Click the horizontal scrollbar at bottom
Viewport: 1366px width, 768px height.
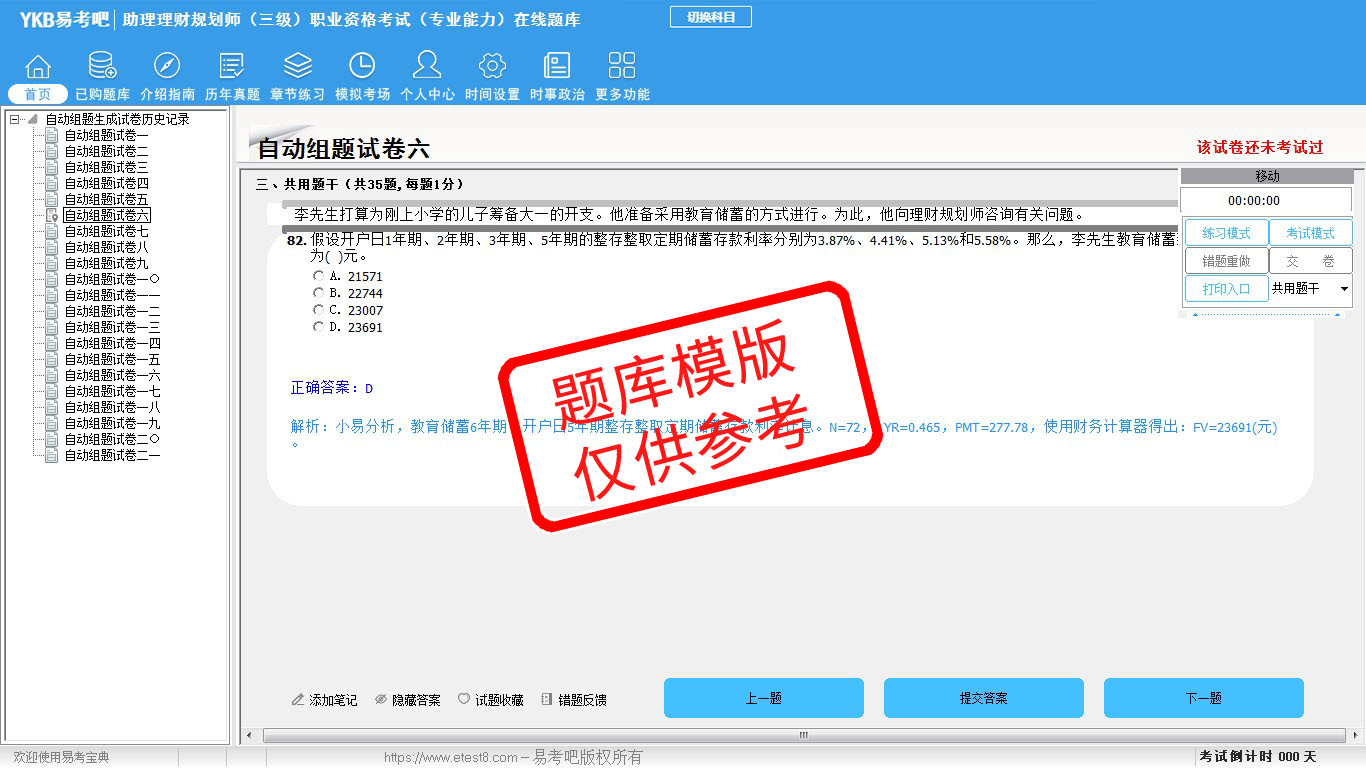pos(802,735)
